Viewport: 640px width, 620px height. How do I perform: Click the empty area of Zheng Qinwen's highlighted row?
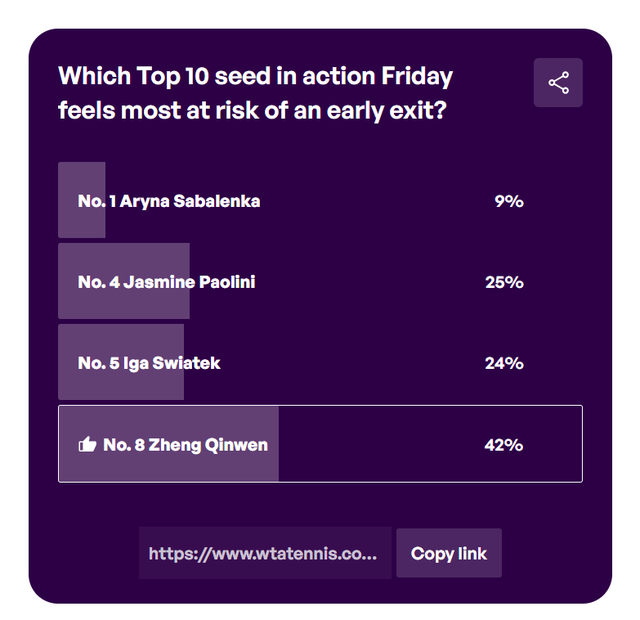[x=380, y=445]
